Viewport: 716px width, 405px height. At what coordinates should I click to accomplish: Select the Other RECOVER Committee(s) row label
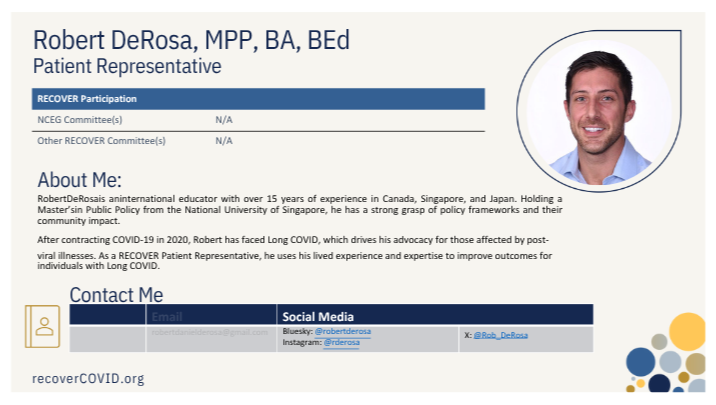[101, 141]
